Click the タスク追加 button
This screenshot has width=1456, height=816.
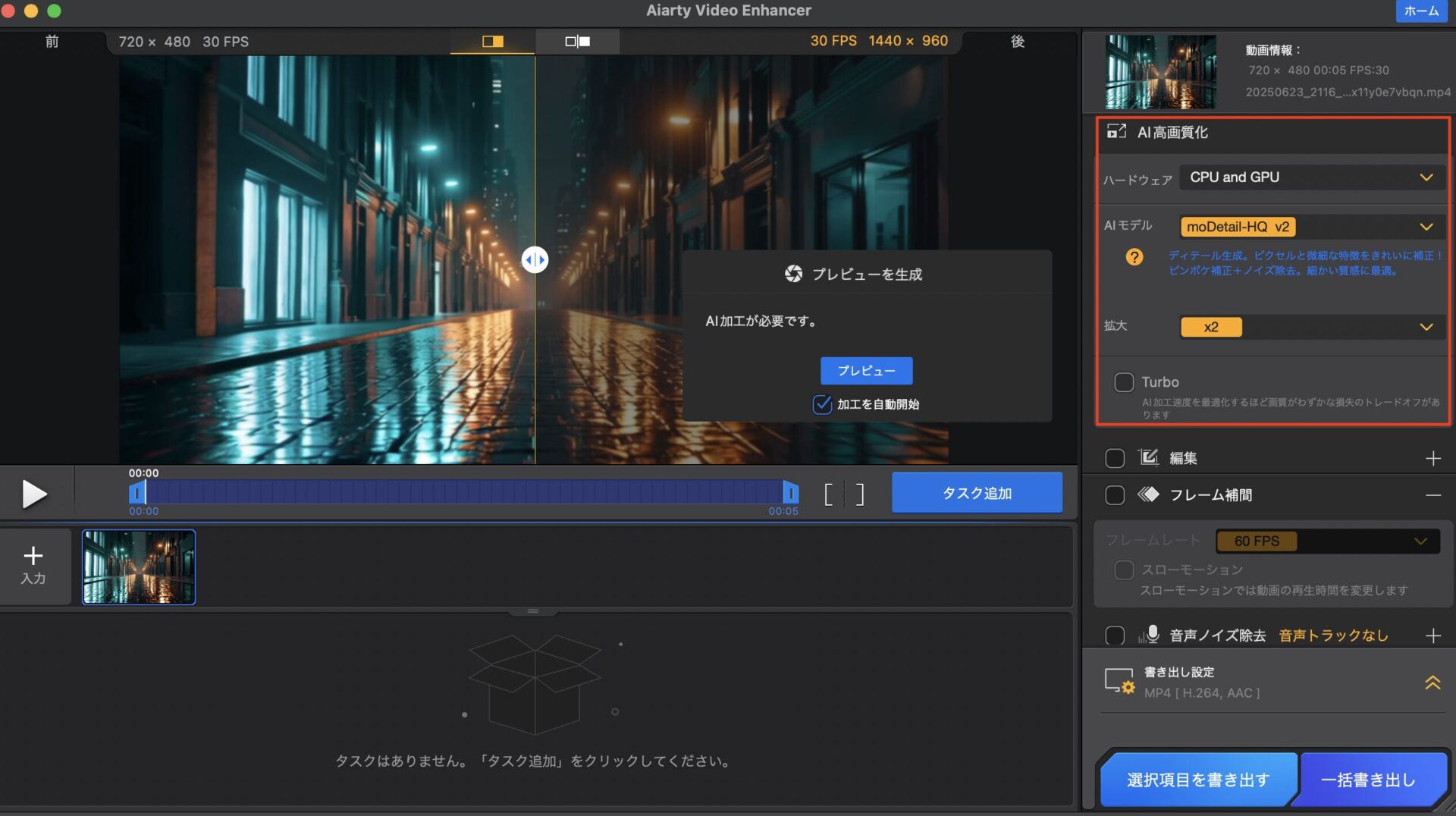point(977,493)
